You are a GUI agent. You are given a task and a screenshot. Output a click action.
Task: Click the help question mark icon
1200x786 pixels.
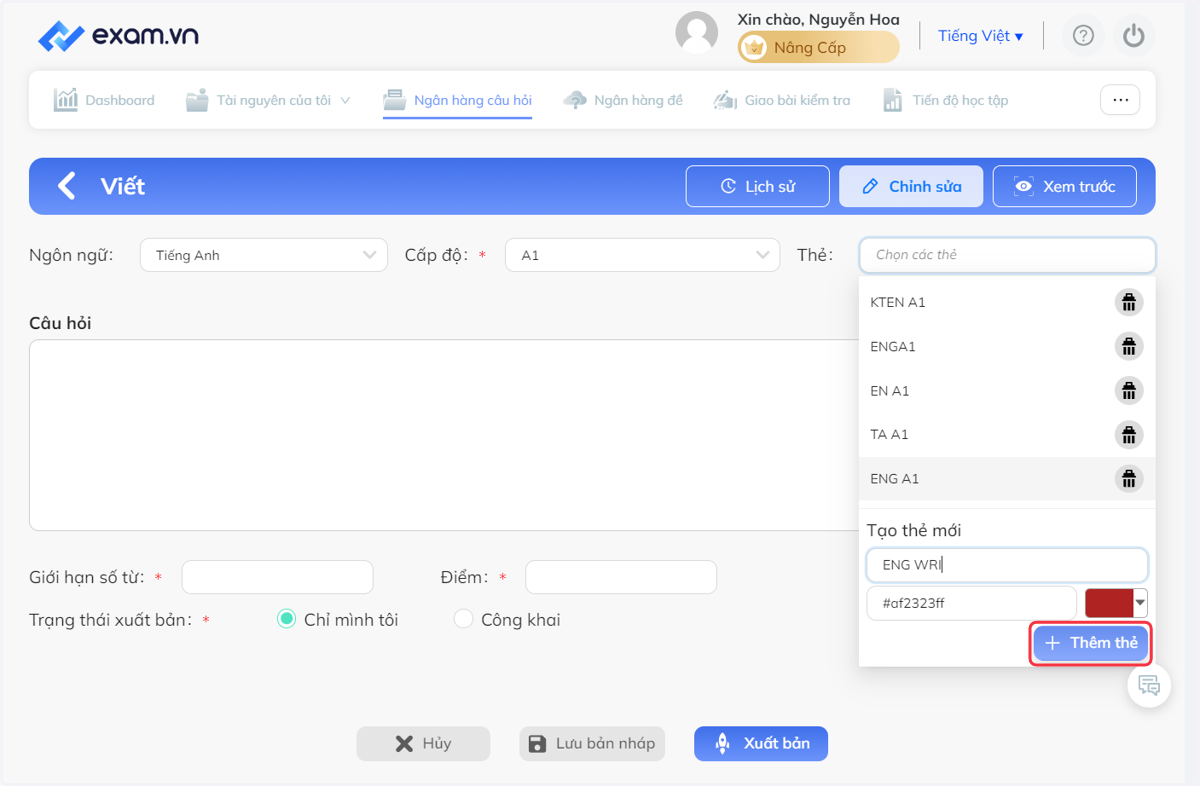point(1083,36)
